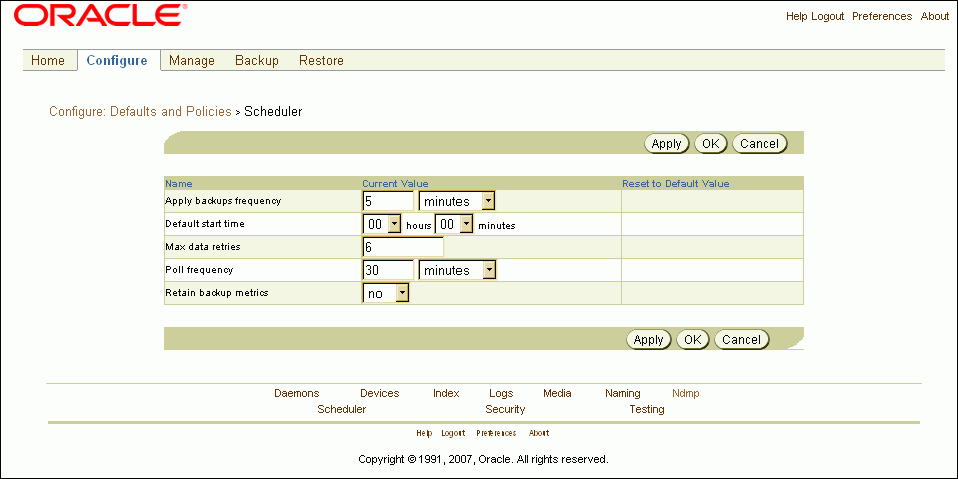This screenshot has width=958, height=479.
Task: Open the Media policy link
Action: (x=557, y=393)
